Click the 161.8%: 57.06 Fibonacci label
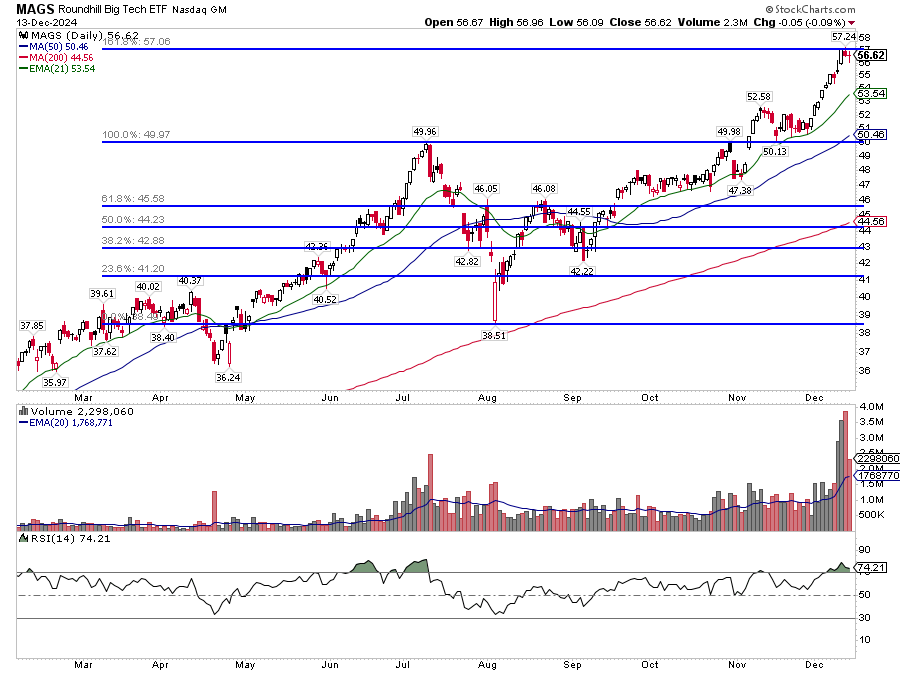Screen dimensions: 900x673 coord(136,41)
